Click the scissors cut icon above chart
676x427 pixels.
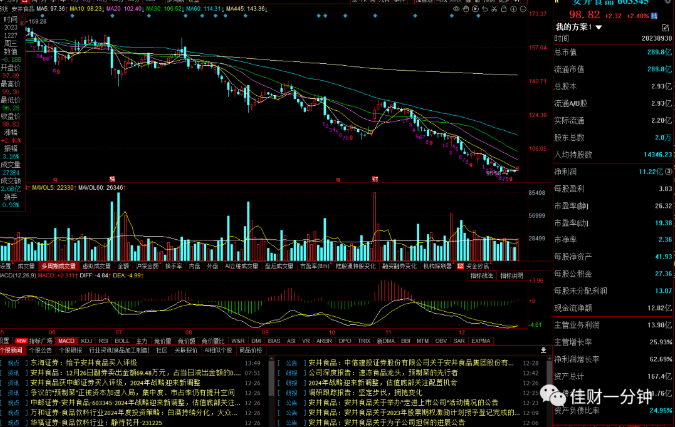pyautogui.click(x=494, y=9)
